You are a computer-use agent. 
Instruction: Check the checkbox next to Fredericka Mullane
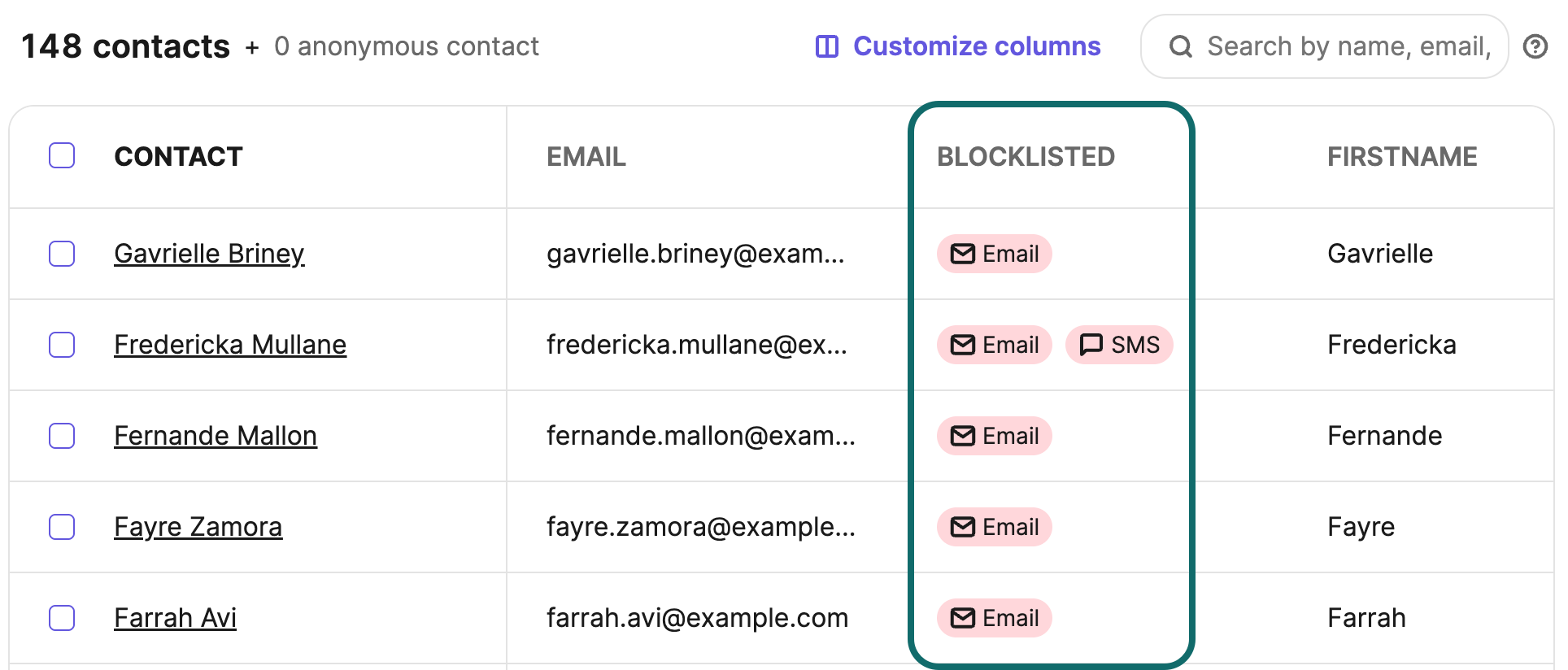point(62,345)
